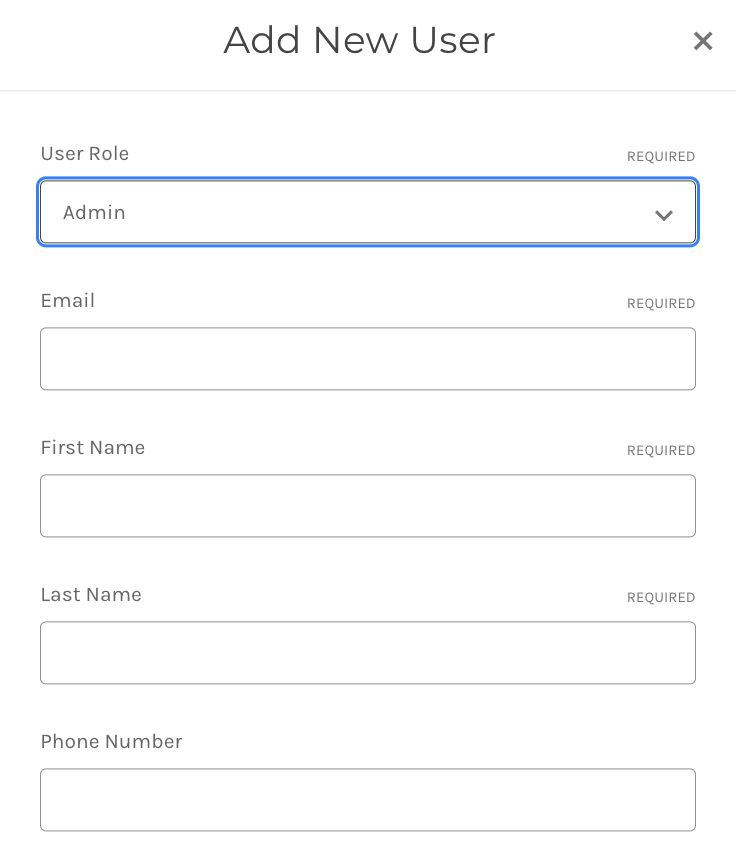Activate the Phone Number input box
736x864 pixels.
[368, 800]
